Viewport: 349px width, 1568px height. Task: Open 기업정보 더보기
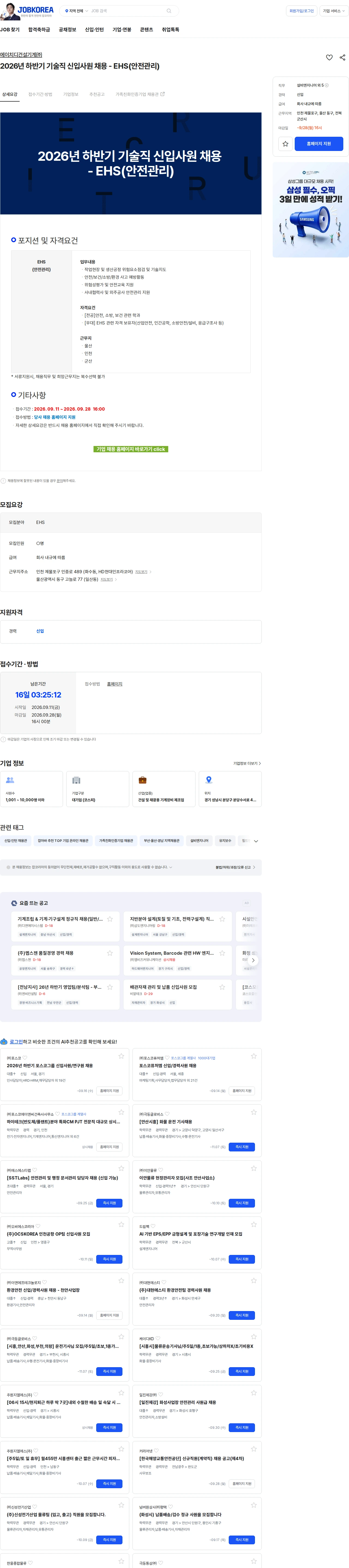tap(247, 763)
